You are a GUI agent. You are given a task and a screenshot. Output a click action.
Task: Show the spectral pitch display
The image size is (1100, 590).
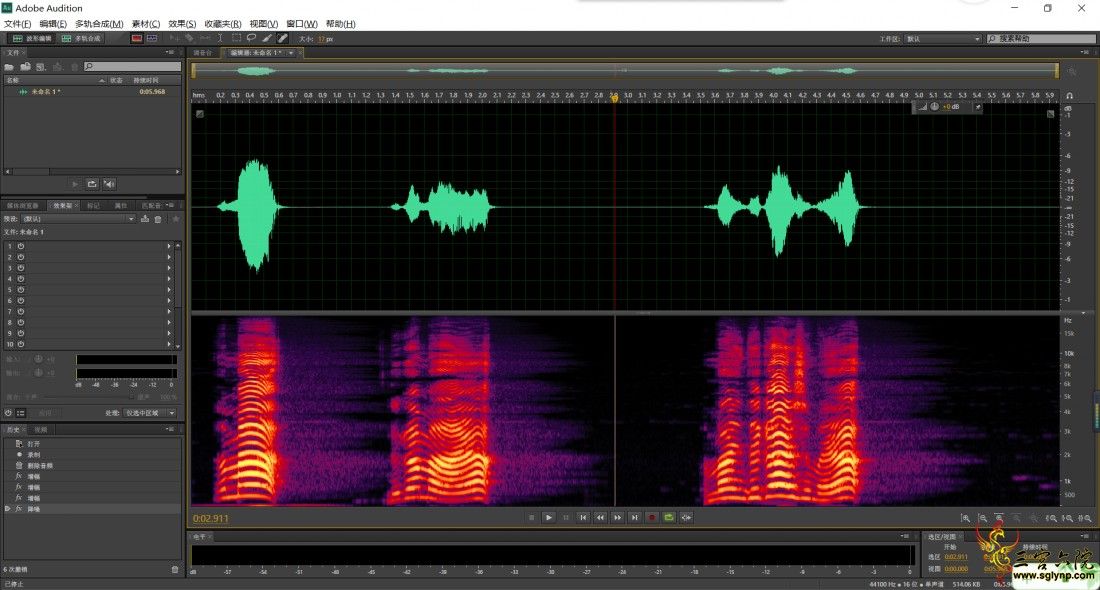(x=152, y=39)
